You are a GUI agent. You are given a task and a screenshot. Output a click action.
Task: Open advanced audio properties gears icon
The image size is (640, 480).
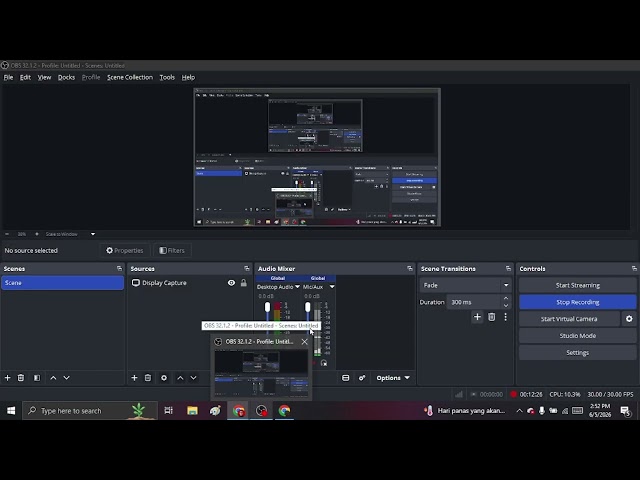(362, 378)
